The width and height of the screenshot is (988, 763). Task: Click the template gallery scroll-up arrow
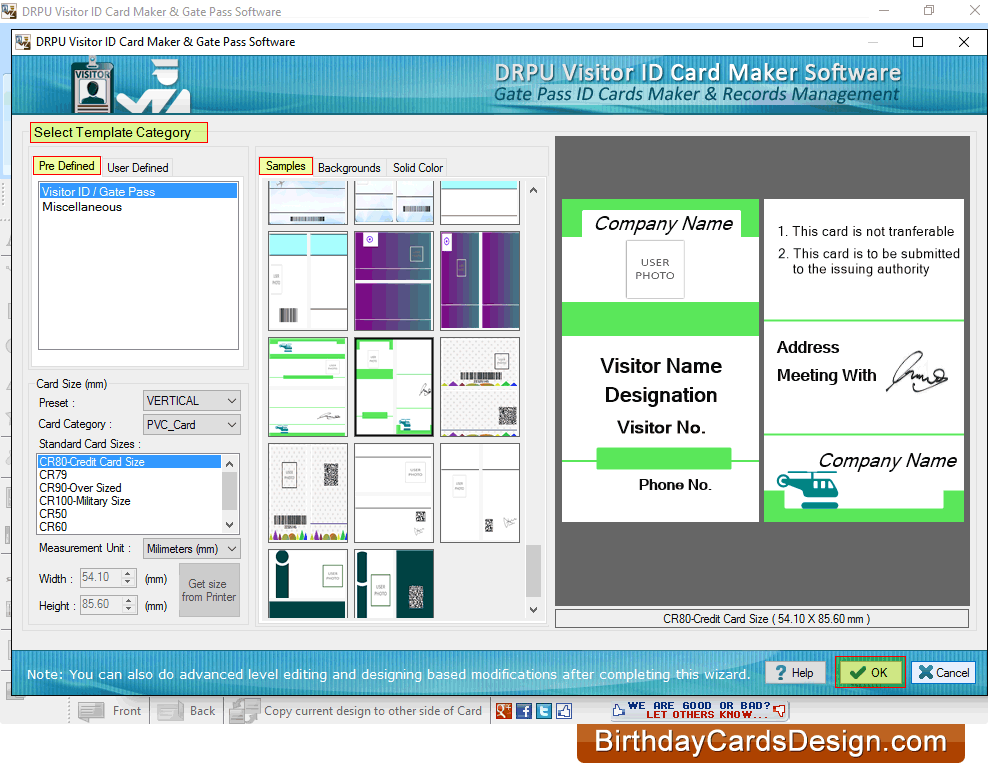click(533, 190)
